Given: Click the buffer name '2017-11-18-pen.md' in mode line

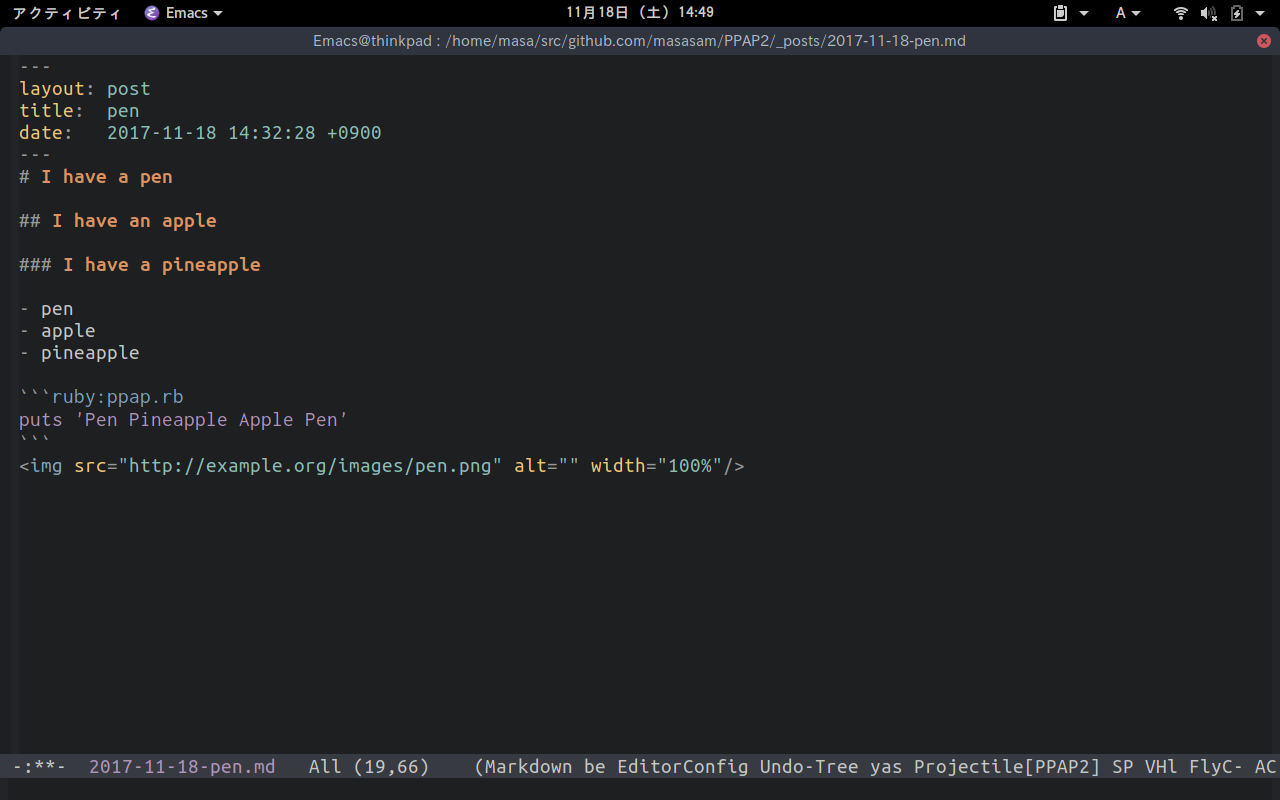Looking at the screenshot, I should coord(182,767).
